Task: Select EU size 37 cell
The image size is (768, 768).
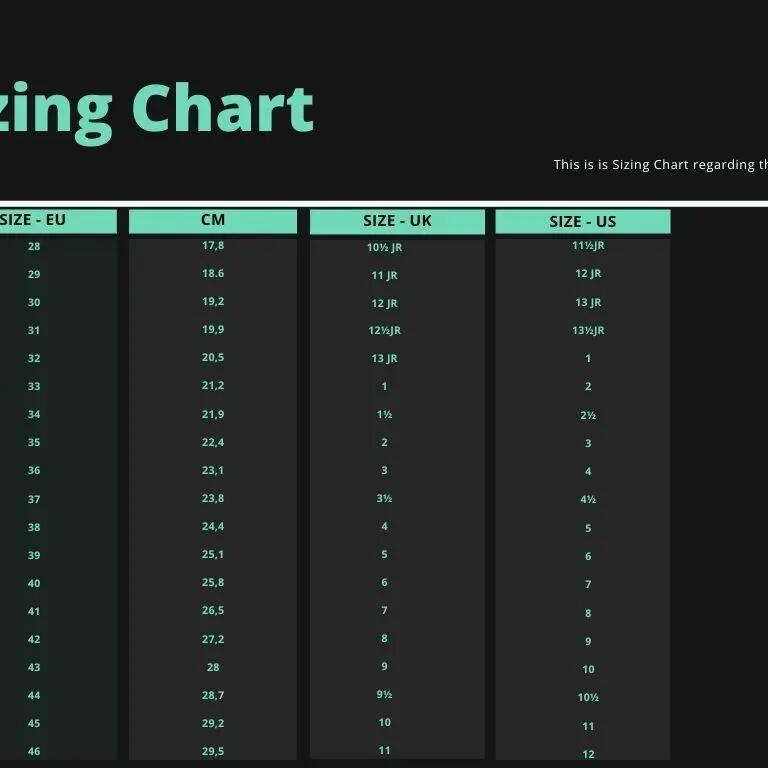Action: (34, 499)
